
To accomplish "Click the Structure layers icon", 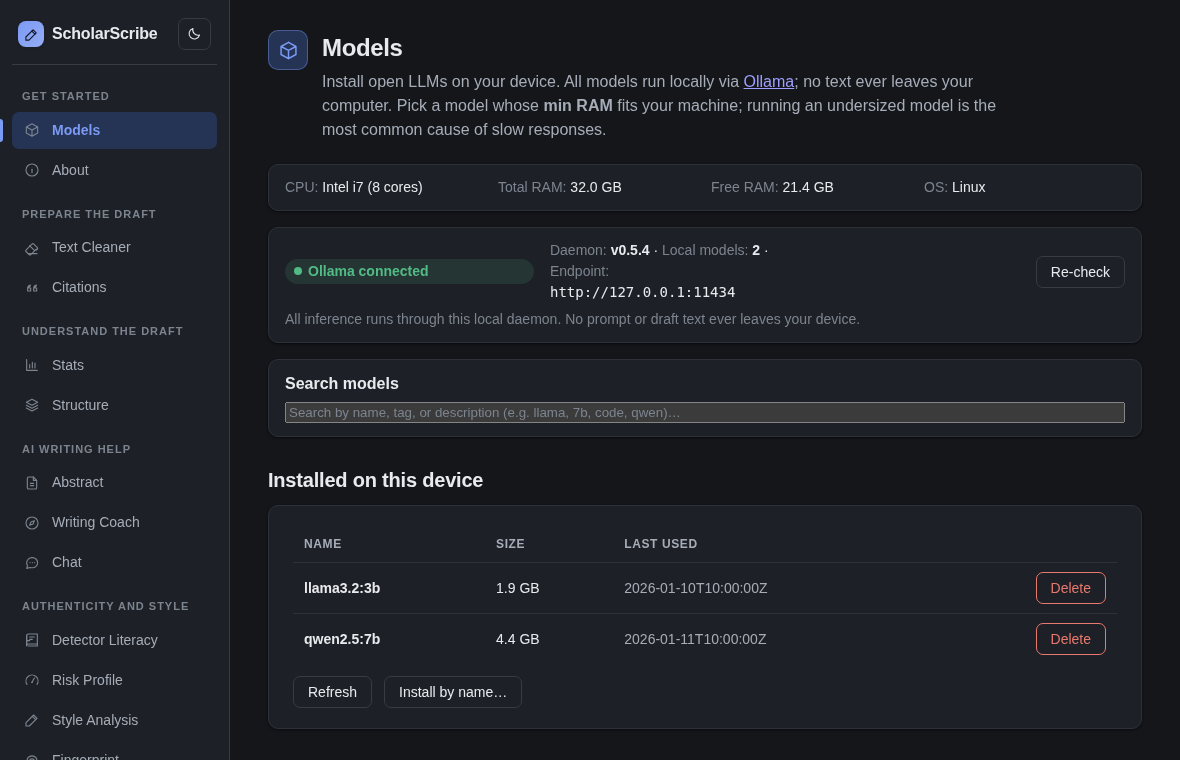I will click(32, 405).
